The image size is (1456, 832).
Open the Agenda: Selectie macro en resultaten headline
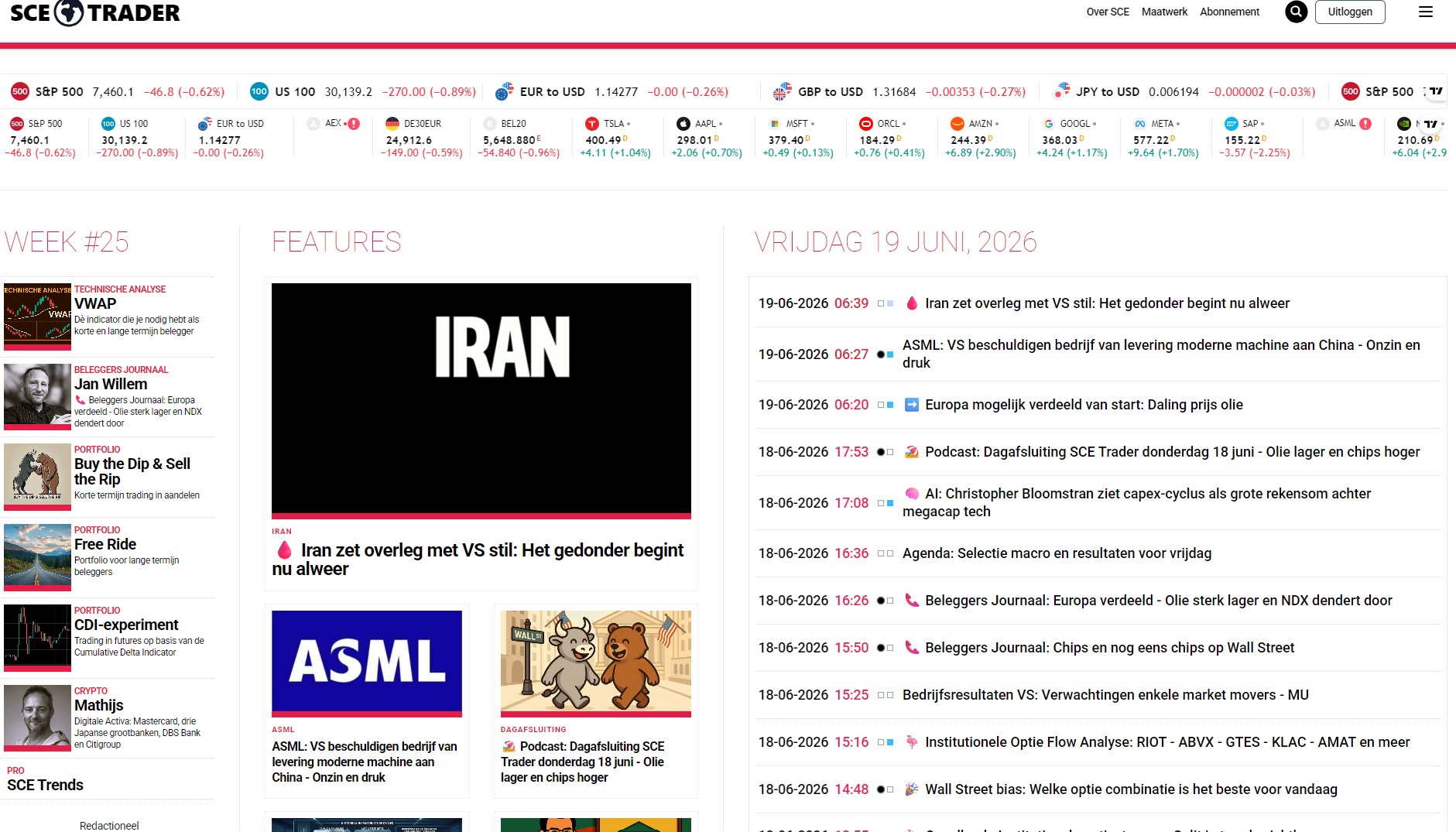pyautogui.click(x=1057, y=553)
